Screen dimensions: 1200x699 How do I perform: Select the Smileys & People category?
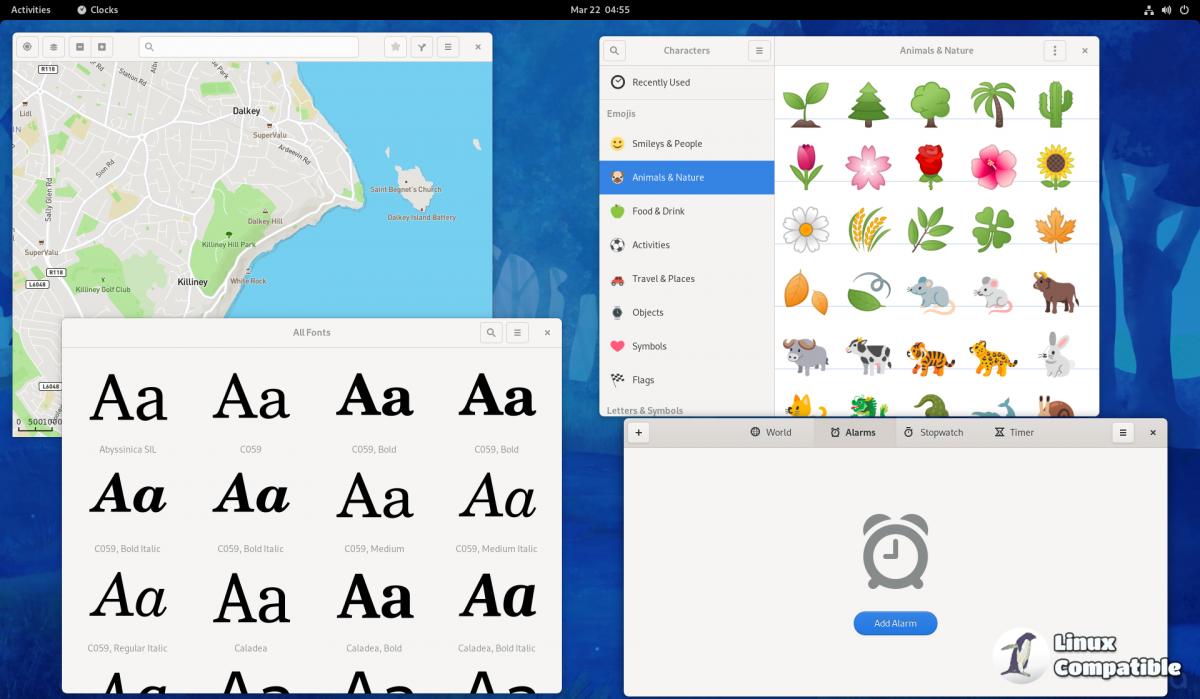pyautogui.click(x=687, y=143)
